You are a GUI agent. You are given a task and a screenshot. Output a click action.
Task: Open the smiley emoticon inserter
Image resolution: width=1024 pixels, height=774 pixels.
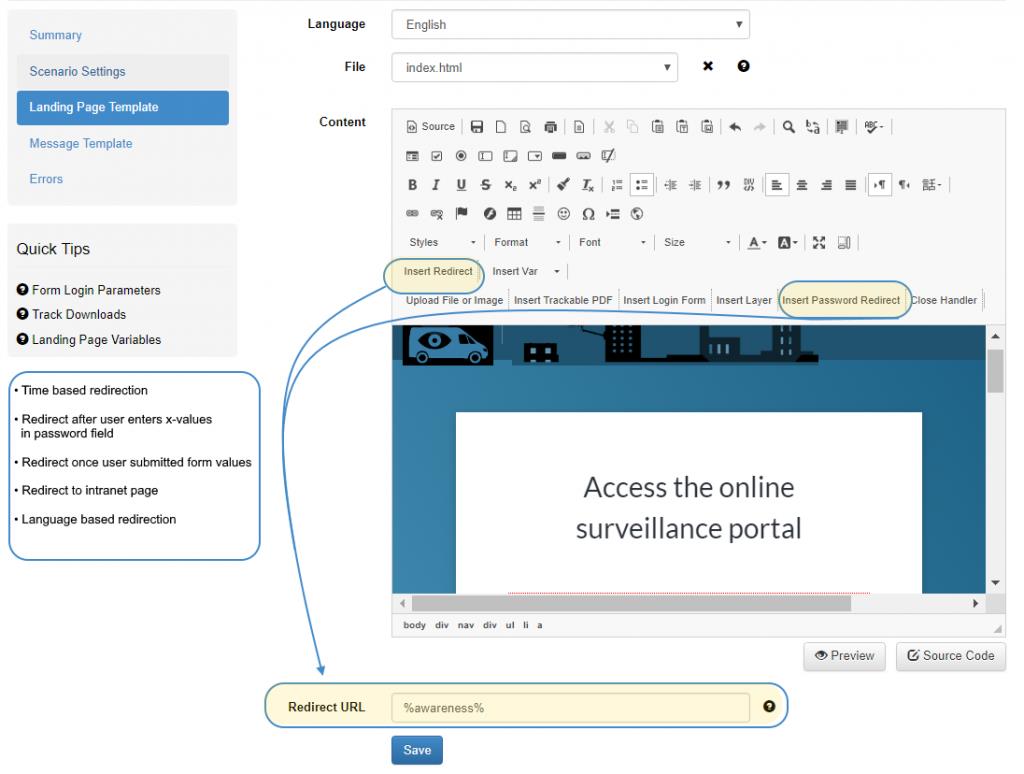coord(564,214)
